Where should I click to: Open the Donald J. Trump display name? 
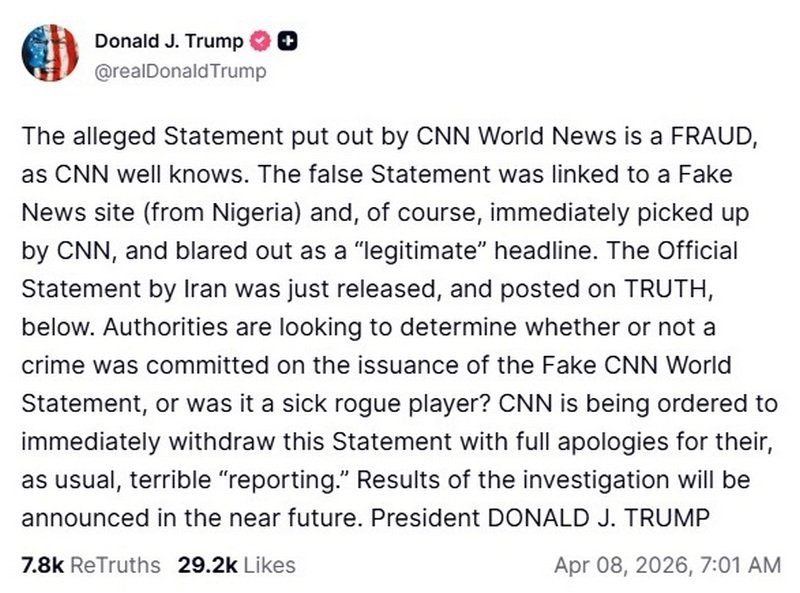point(168,41)
